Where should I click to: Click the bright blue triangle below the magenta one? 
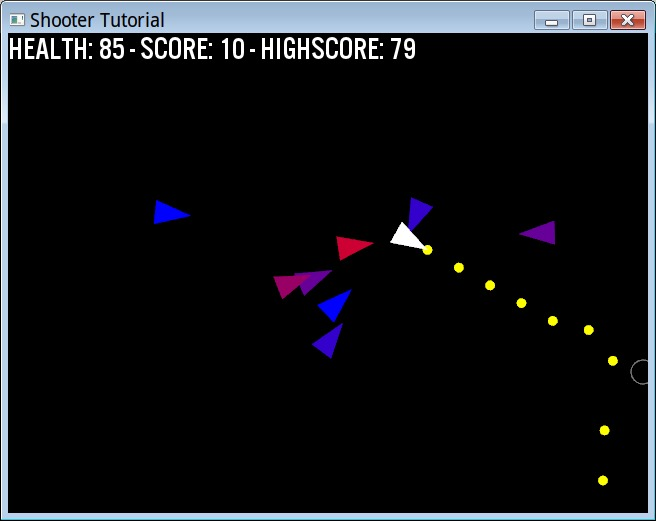(x=336, y=305)
